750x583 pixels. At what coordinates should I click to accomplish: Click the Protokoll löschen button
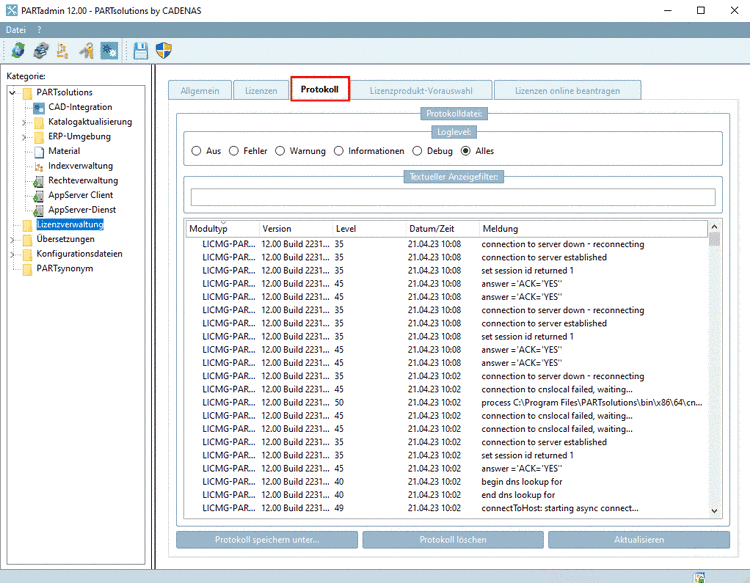453,540
